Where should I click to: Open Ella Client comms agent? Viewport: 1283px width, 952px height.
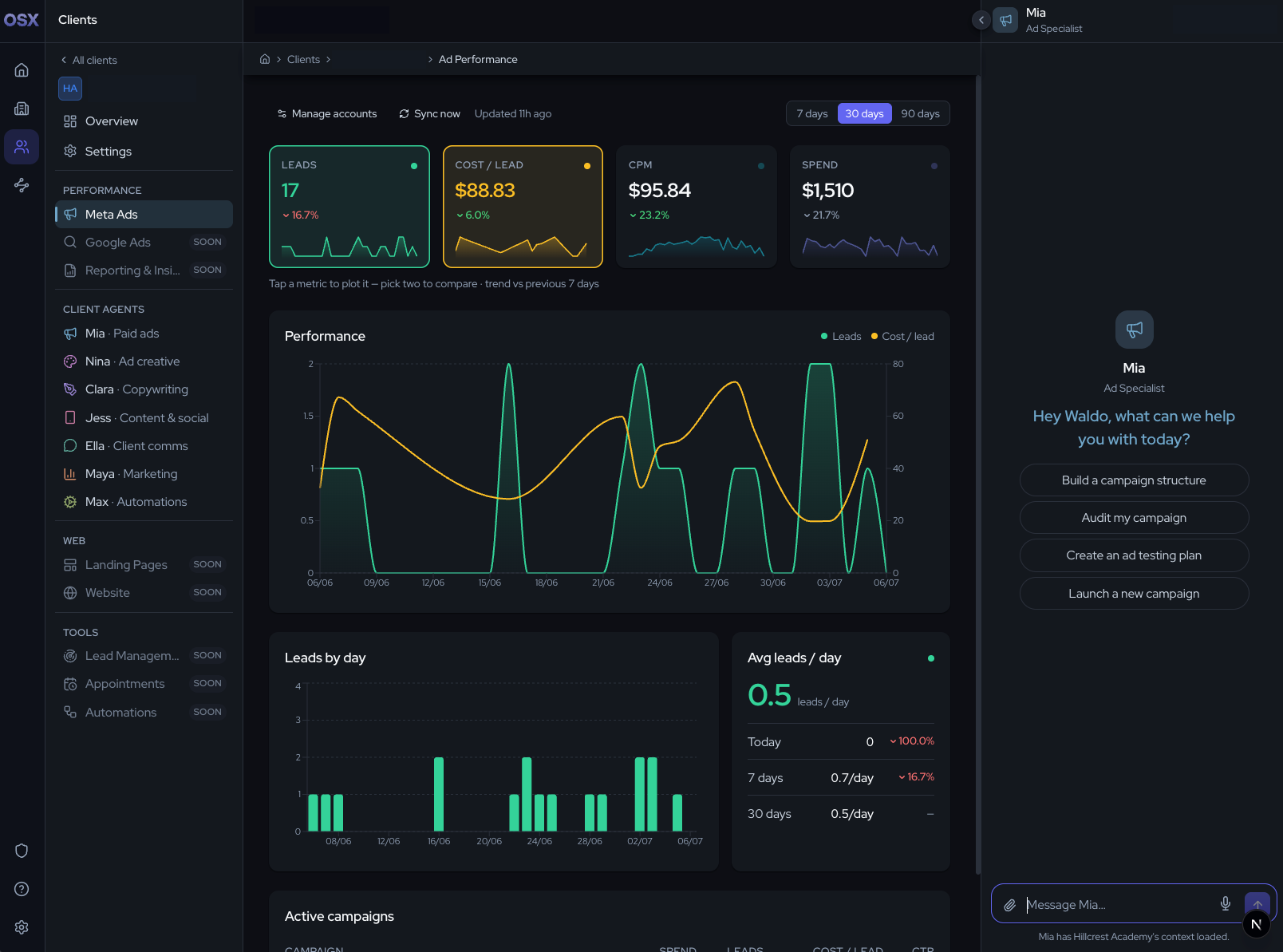144,446
